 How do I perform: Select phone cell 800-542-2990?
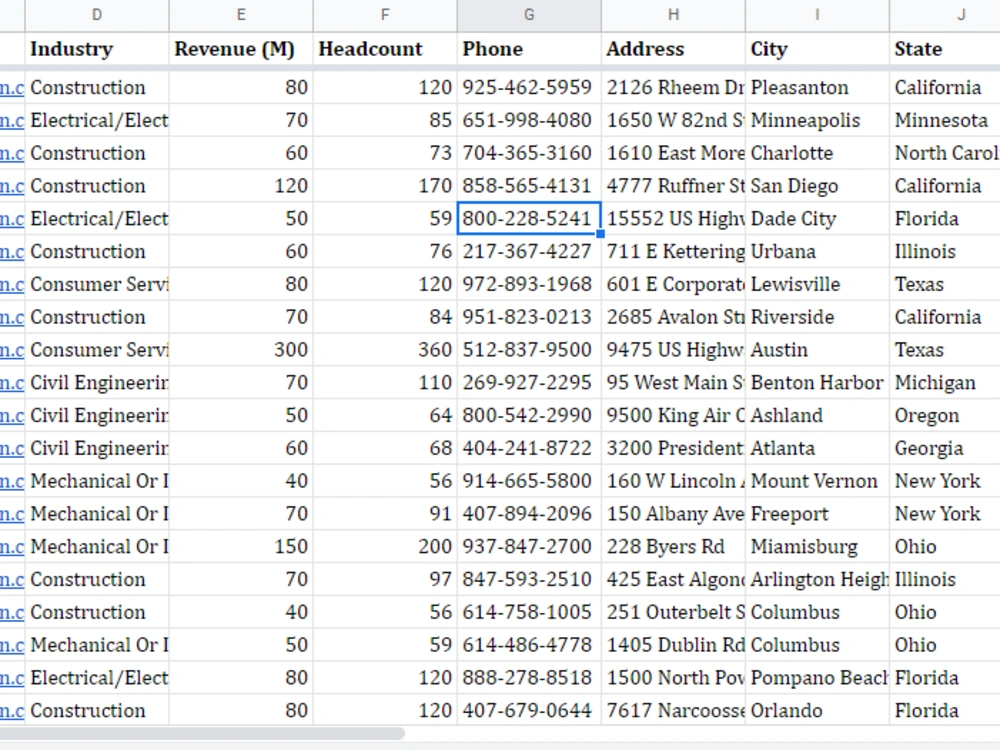click(x=529, y=415)
